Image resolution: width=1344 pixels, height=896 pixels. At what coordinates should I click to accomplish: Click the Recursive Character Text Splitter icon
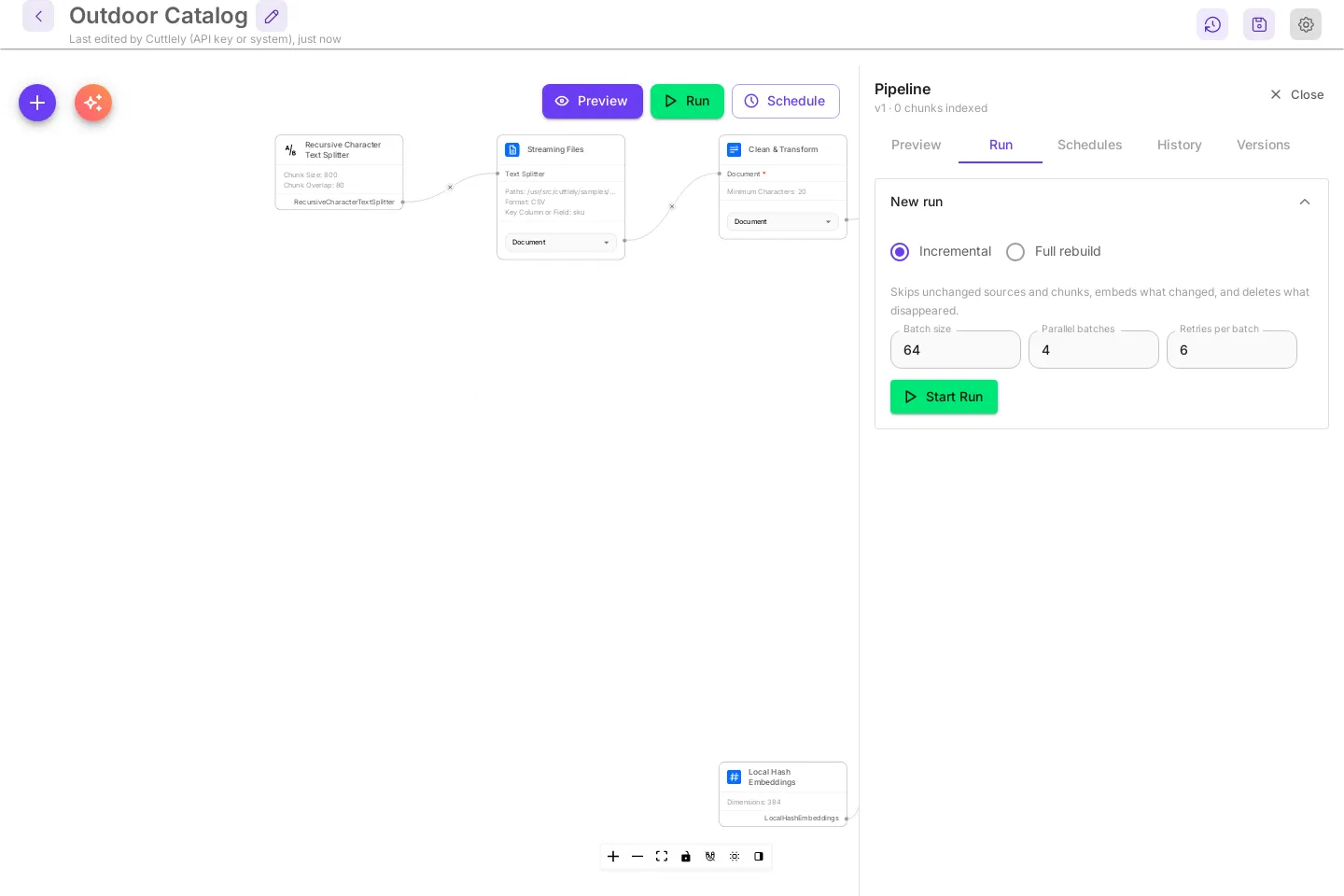[290, 149]
